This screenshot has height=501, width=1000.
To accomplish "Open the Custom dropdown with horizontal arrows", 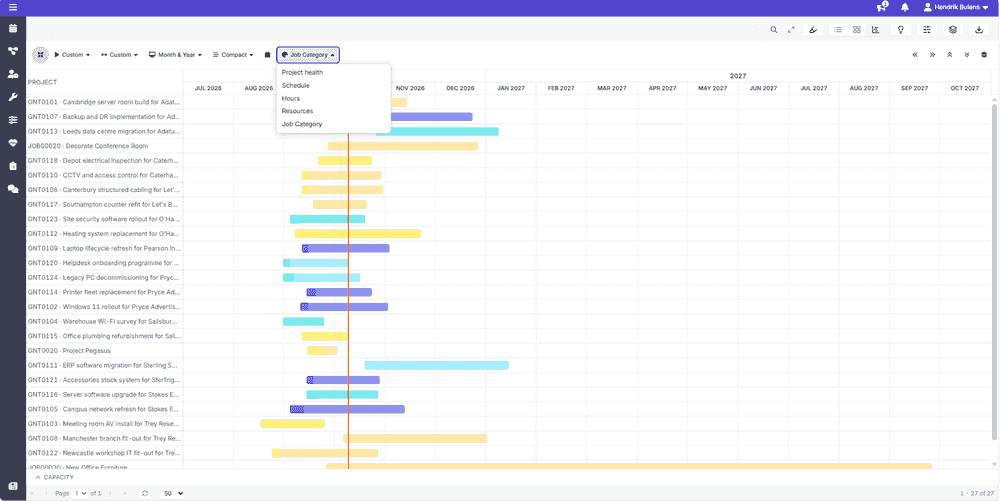I will click(x=120, y=55).
